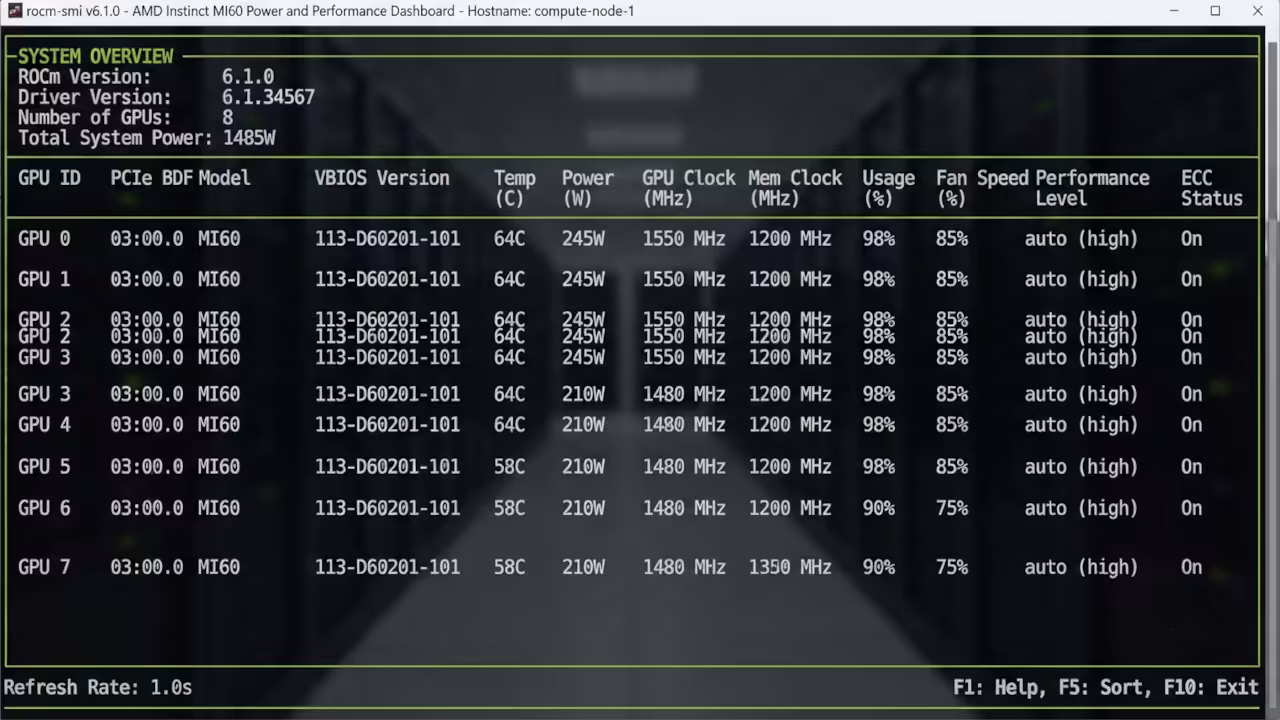This screenshot has height=720, width=1280.
Task: Maximize the rocm-smi dashboard window
Action: (1215, 11)
